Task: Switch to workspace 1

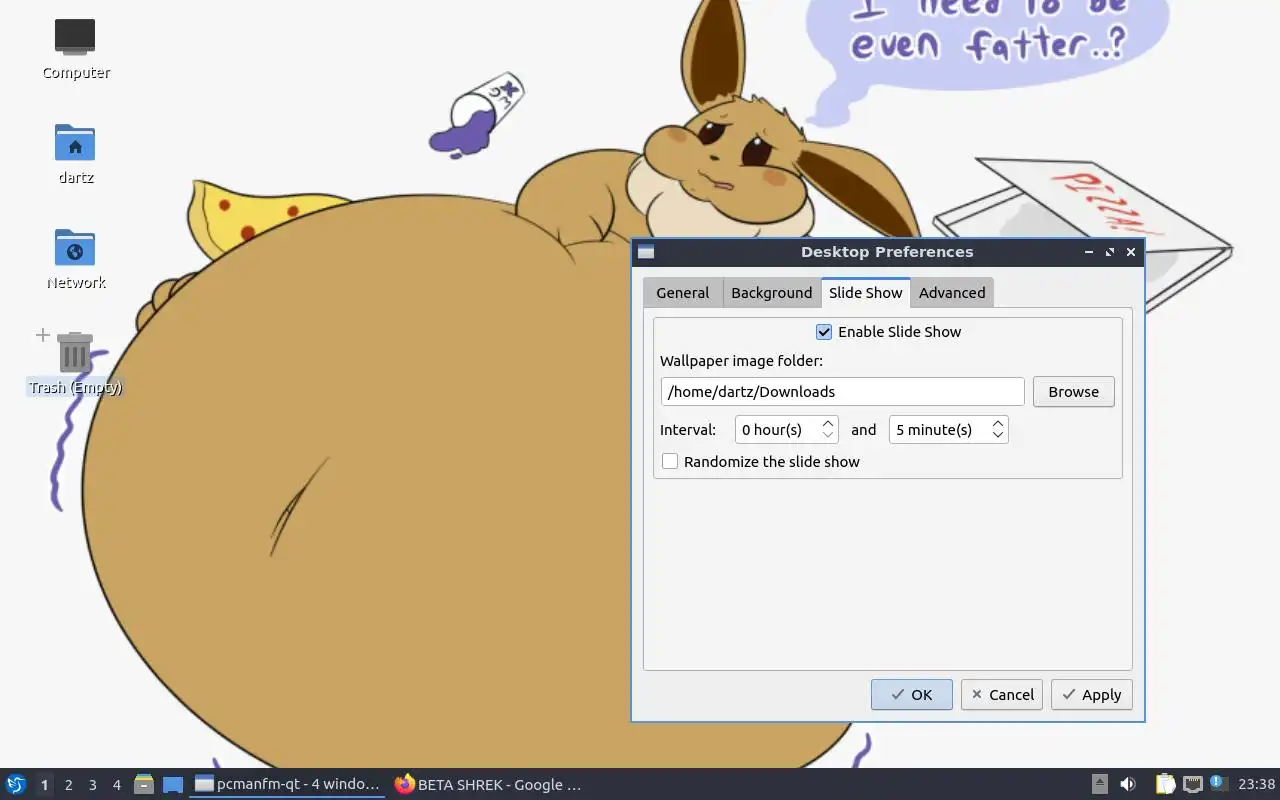Action: point(44,785)
